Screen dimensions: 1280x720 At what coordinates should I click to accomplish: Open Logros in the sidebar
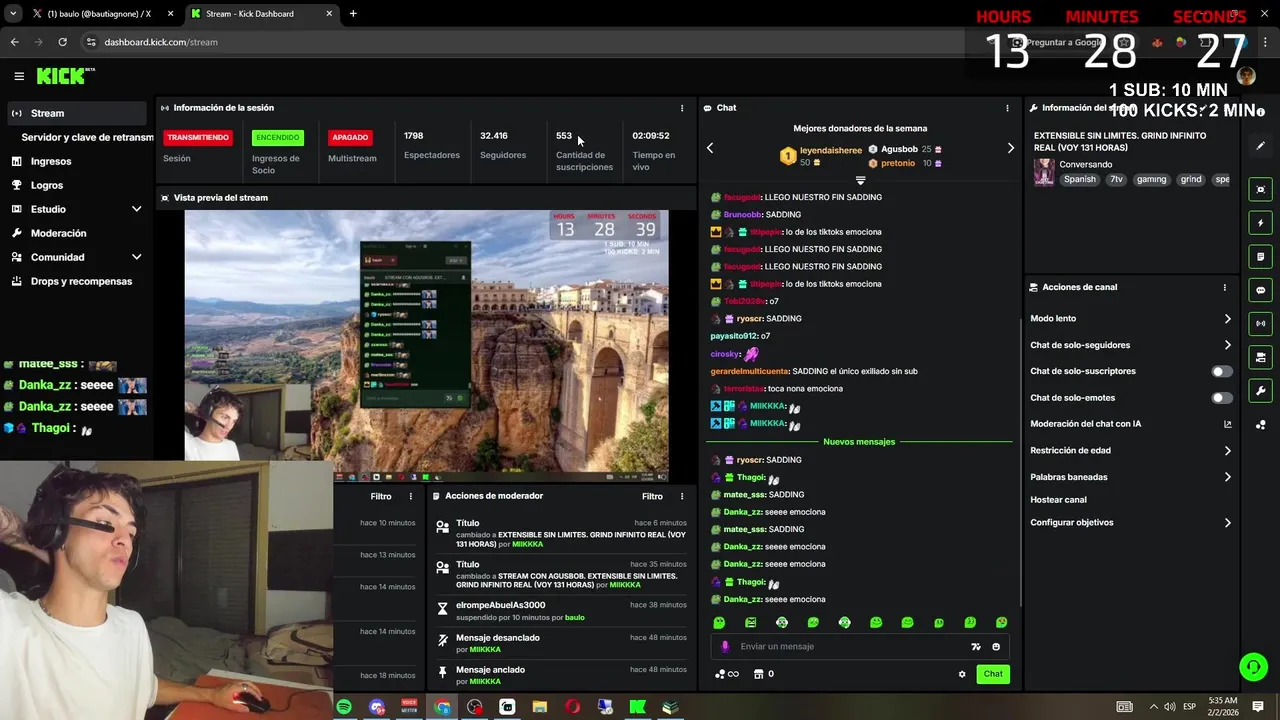pyautogui.click(x=47, y=185)
